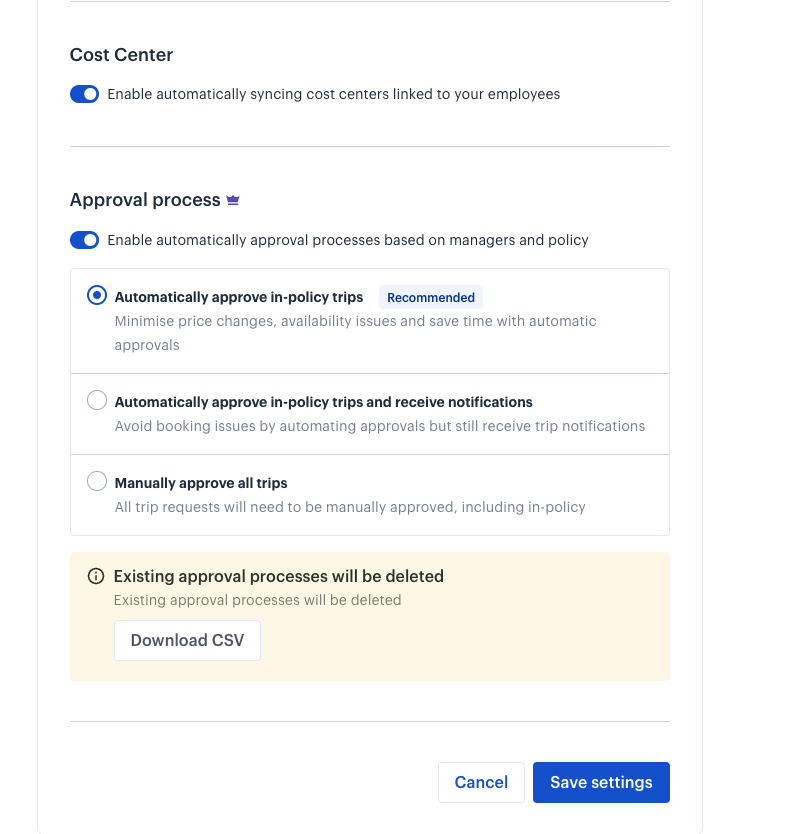Click the All trip requests manually approved description
Image resolution: width=792 pixels, height=834 pixels.
pos(350,507)
